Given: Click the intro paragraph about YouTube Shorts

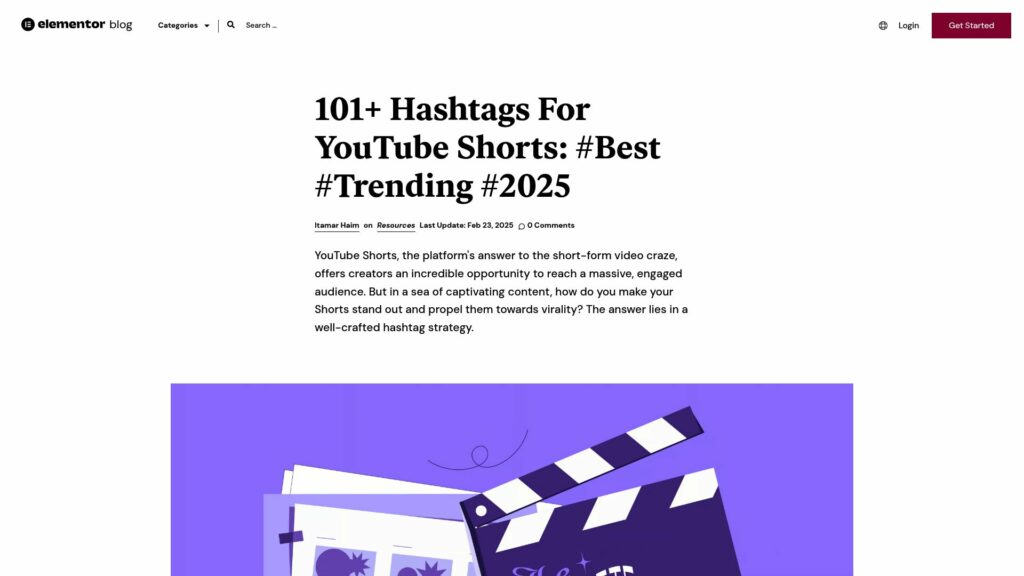Looking at the screenshot, I should [501, 291].
